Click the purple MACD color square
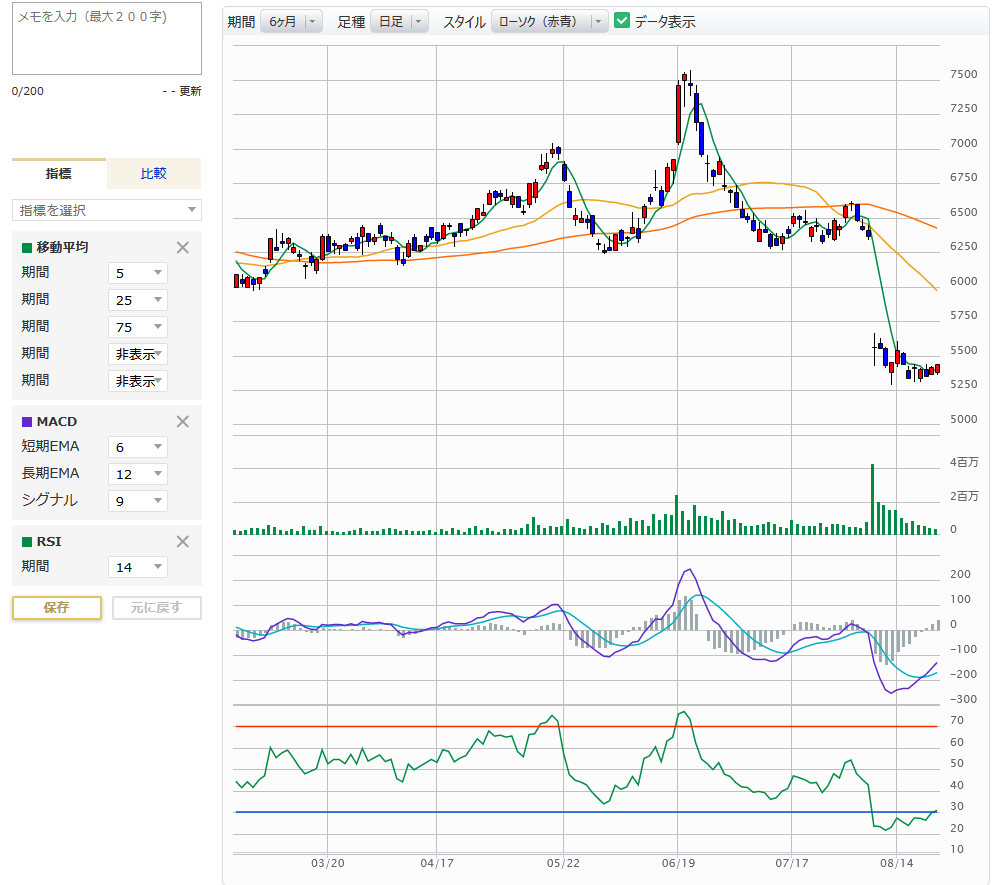This screenshot has height=885, width=995. [27, 422]
